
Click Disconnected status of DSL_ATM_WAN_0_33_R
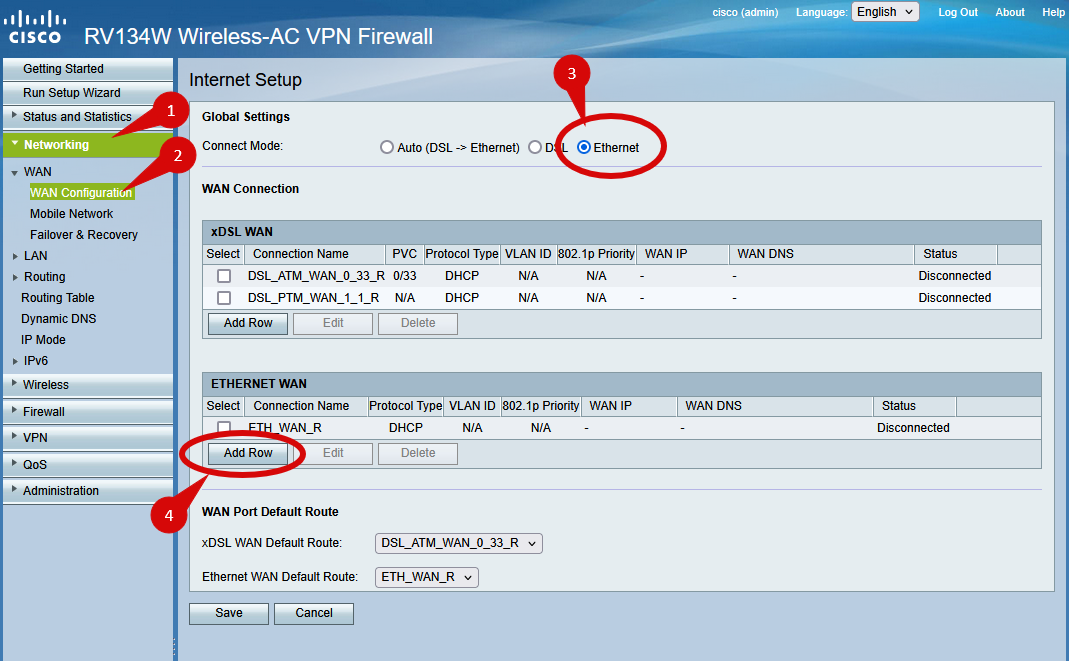point(954,276)
